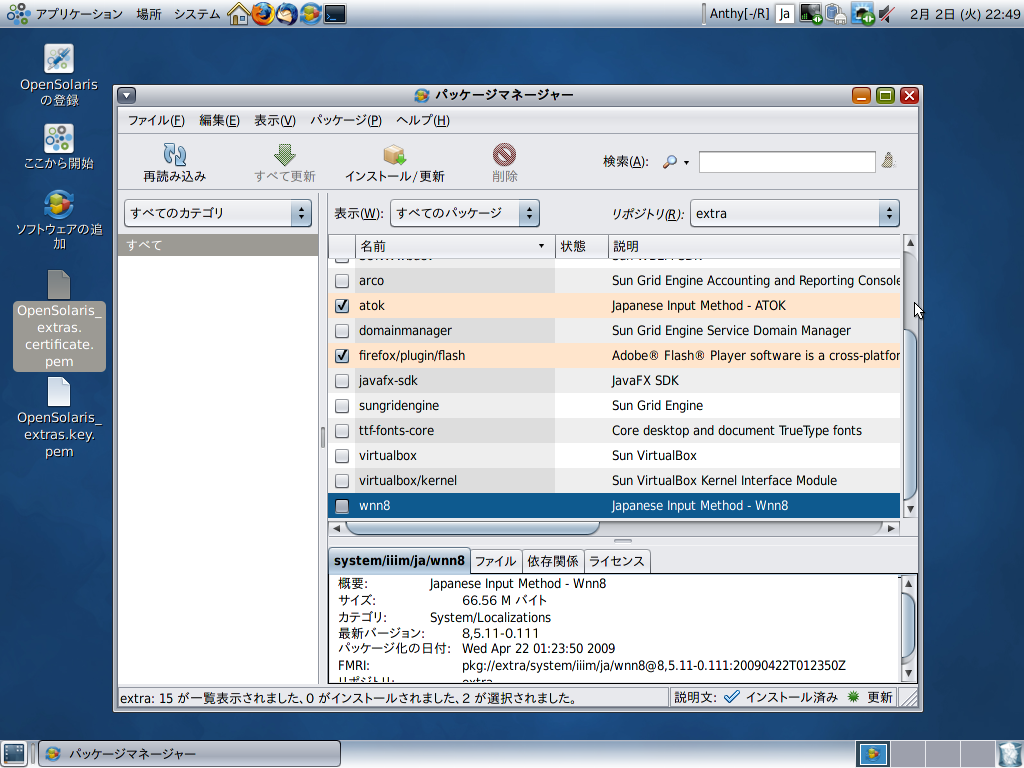
Task: Switch to the ファイル details tab
Action: pos(495,561)
